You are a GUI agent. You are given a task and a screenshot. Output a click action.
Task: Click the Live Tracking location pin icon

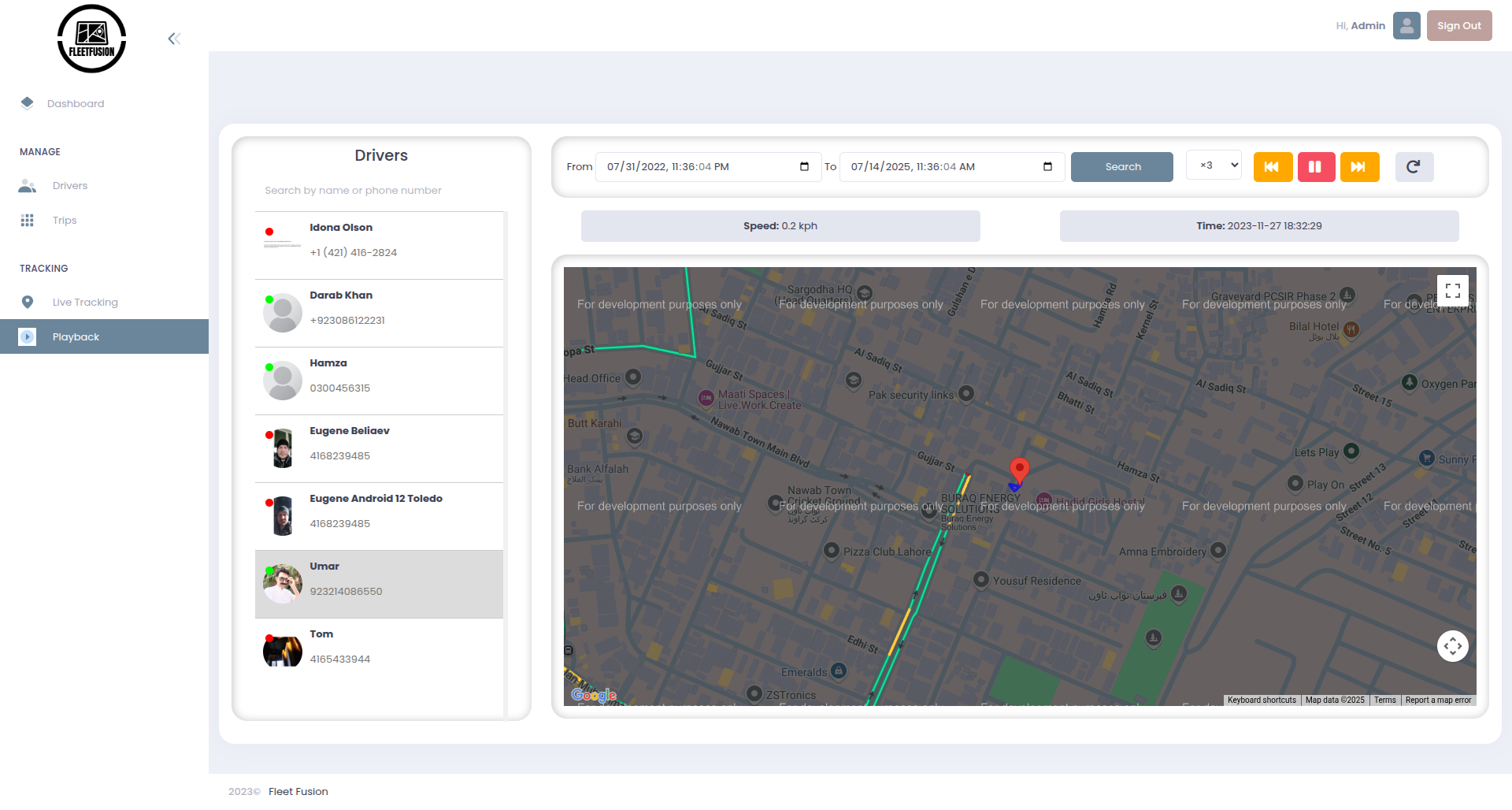tap(28, 302)
